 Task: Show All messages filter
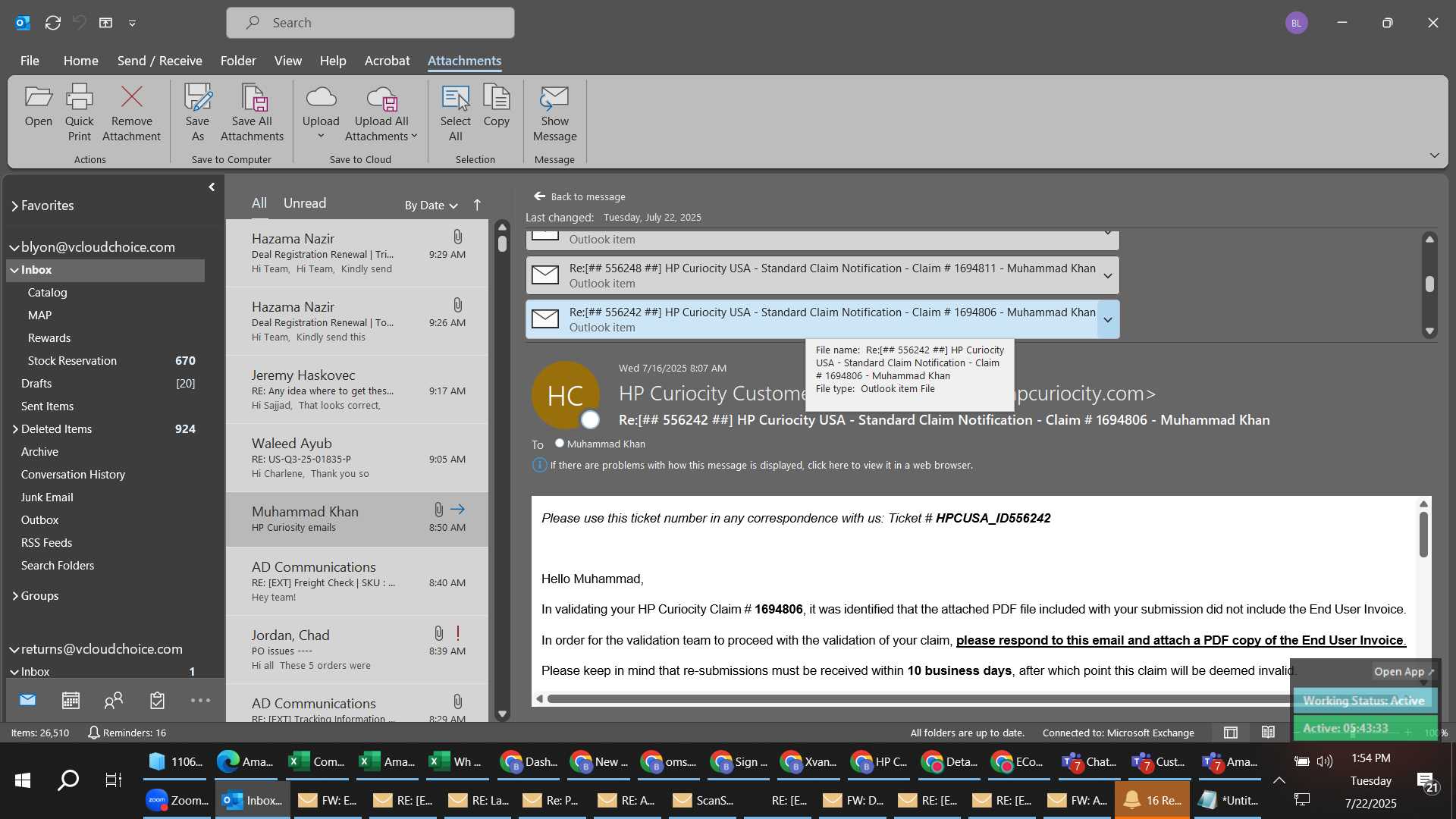pyautogui.click(x=259, y=203)
